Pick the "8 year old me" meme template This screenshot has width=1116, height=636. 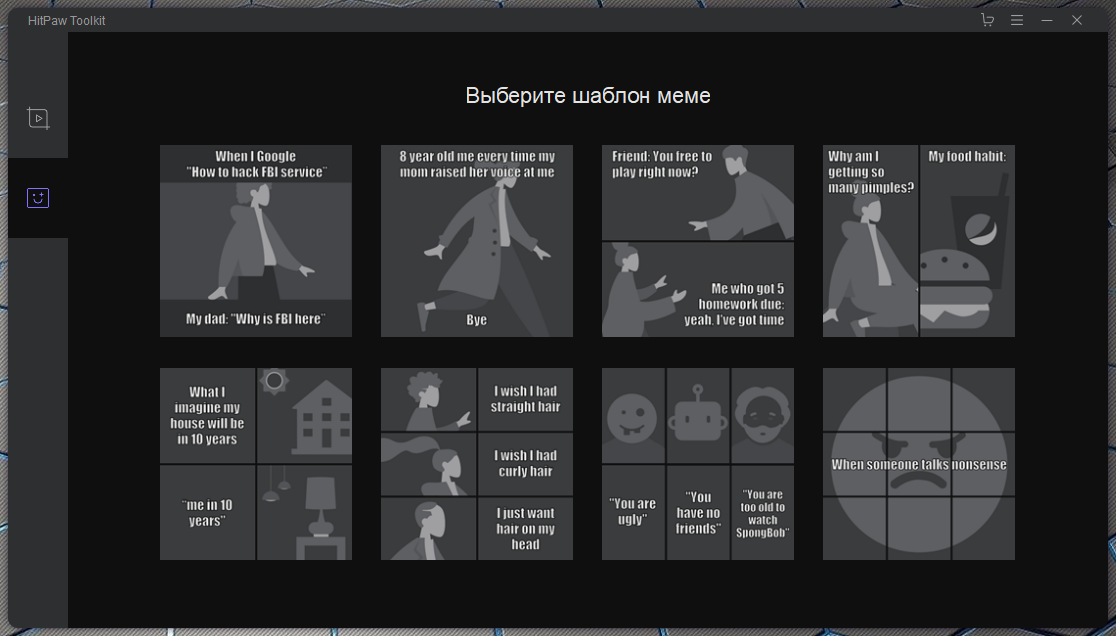tap(477, 241)
